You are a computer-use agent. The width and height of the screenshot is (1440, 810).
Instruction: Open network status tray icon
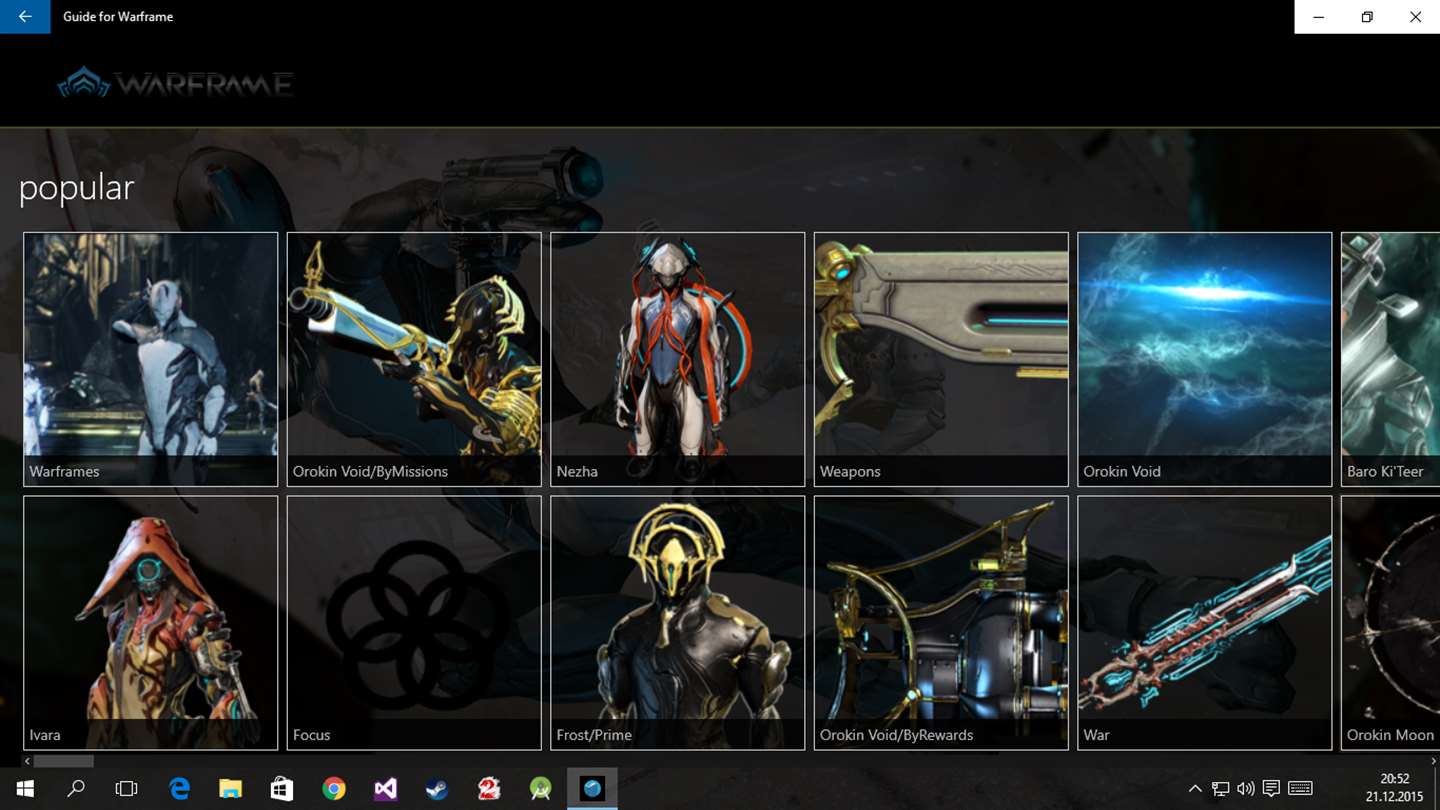click(x=1220, y=789)
